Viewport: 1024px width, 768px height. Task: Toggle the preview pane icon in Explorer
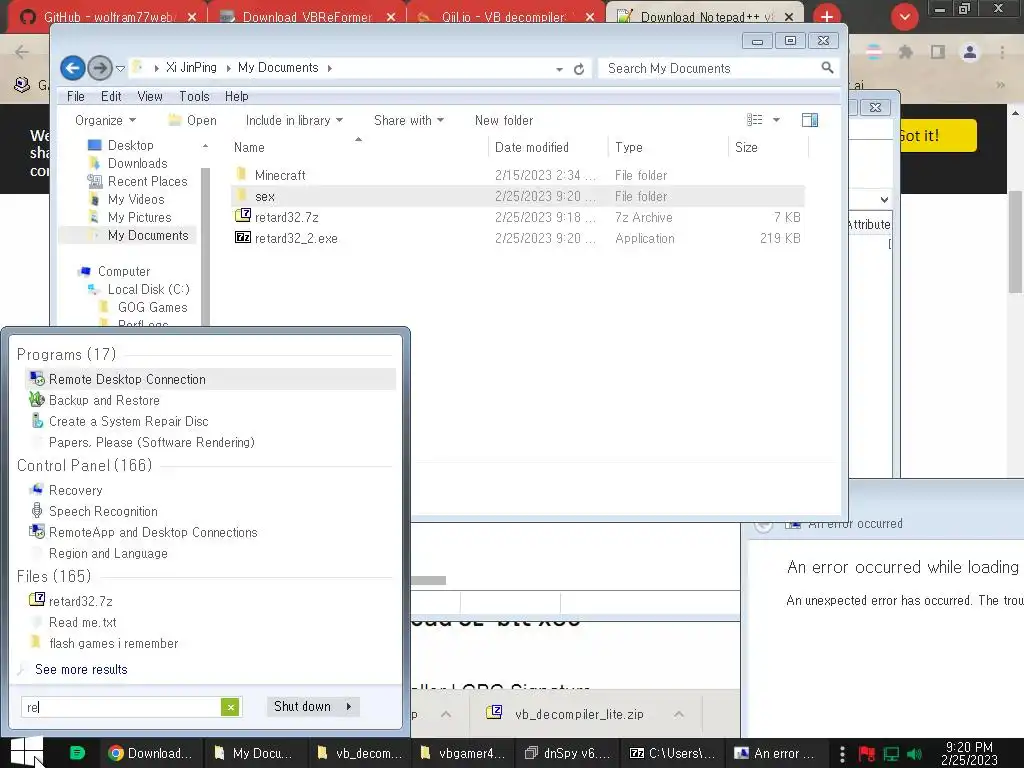click(810, 120)
